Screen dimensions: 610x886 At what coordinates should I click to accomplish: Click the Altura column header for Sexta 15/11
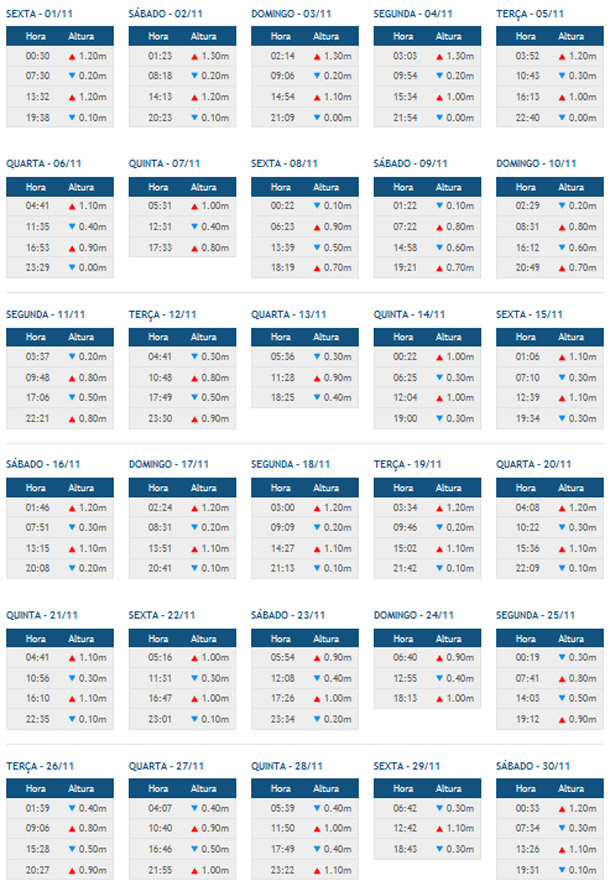[571, 336]
